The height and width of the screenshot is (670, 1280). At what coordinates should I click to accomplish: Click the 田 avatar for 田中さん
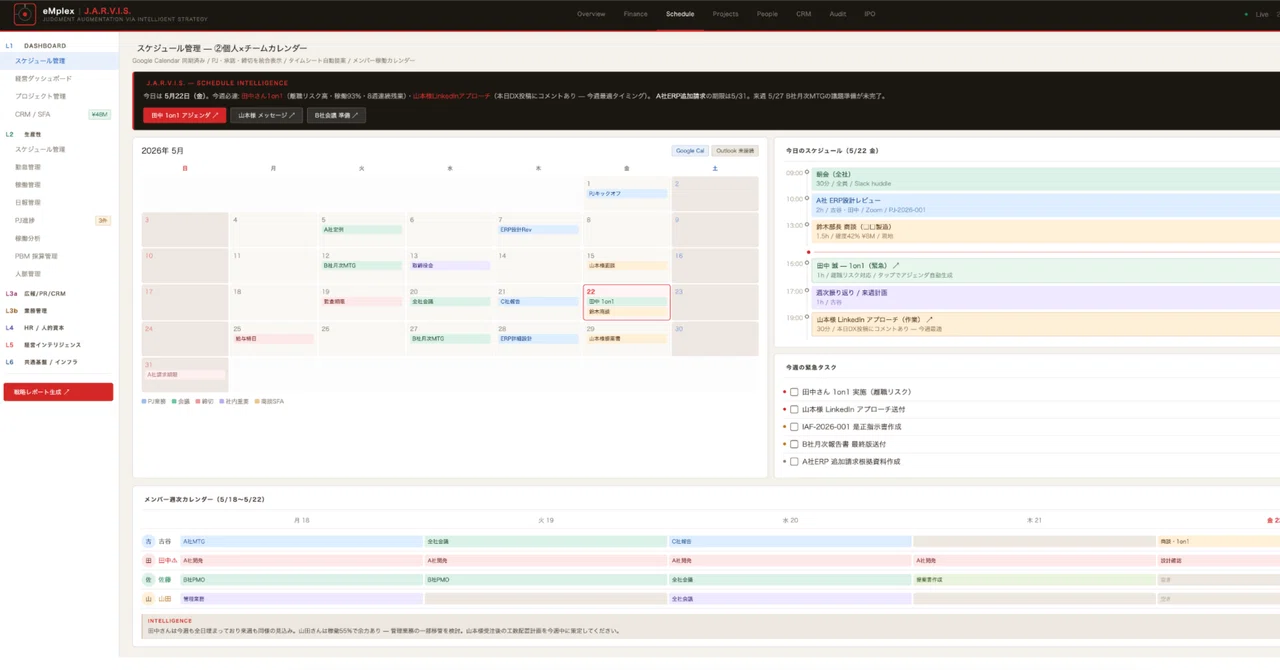point(149,560)
